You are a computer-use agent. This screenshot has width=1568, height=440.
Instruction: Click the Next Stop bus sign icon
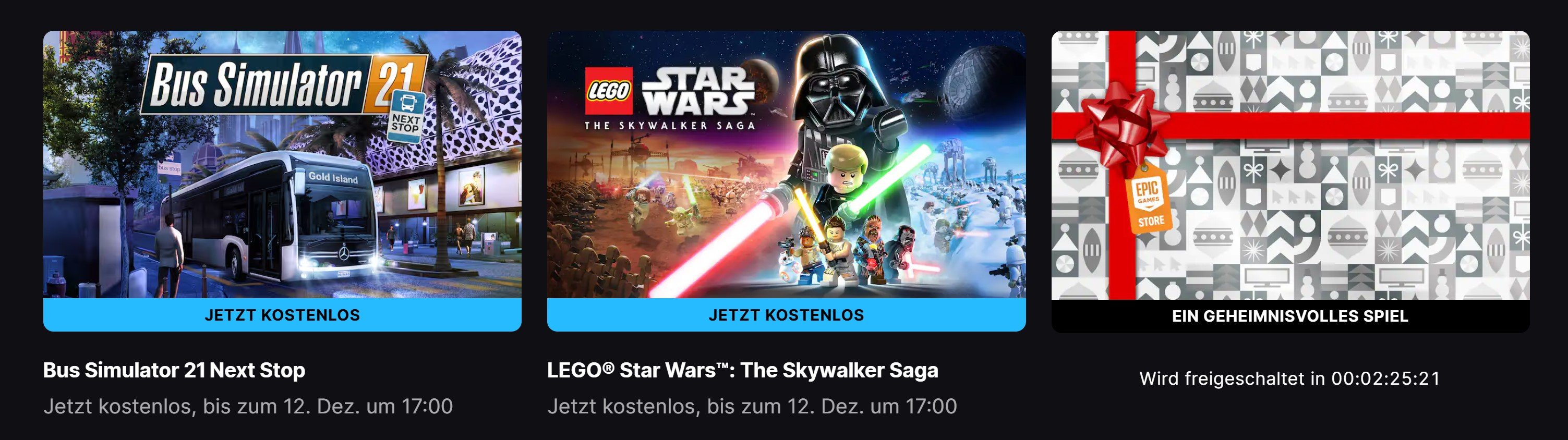[406, 116]
